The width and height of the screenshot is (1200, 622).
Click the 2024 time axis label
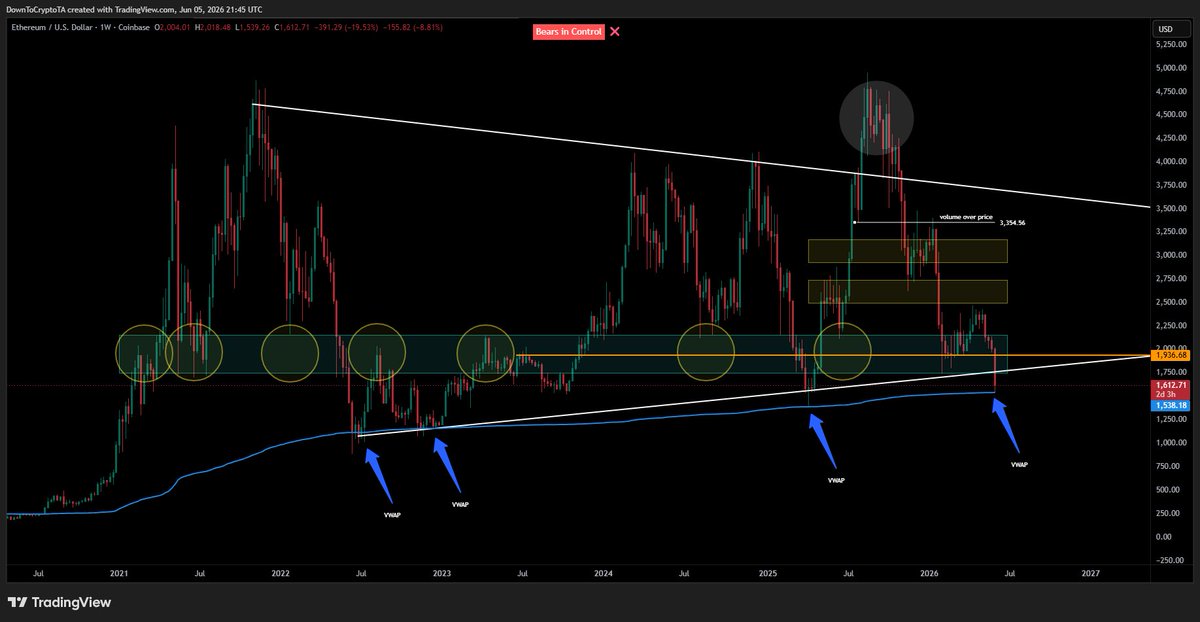(x=603, y=574)
